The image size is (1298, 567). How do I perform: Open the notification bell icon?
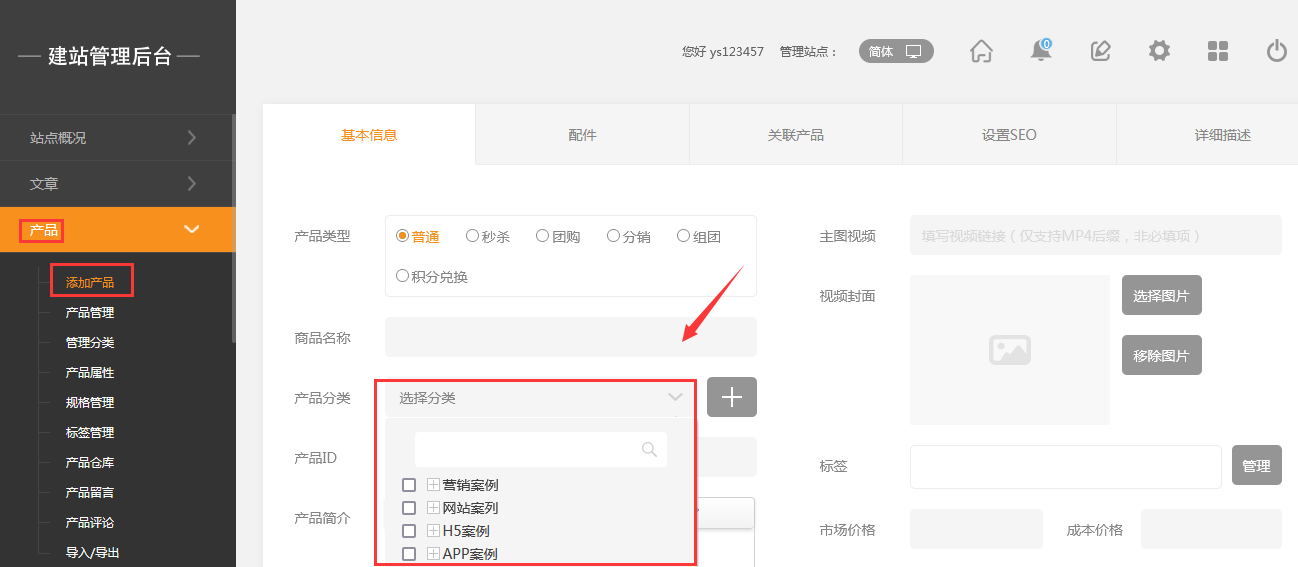pos(1041,51)
